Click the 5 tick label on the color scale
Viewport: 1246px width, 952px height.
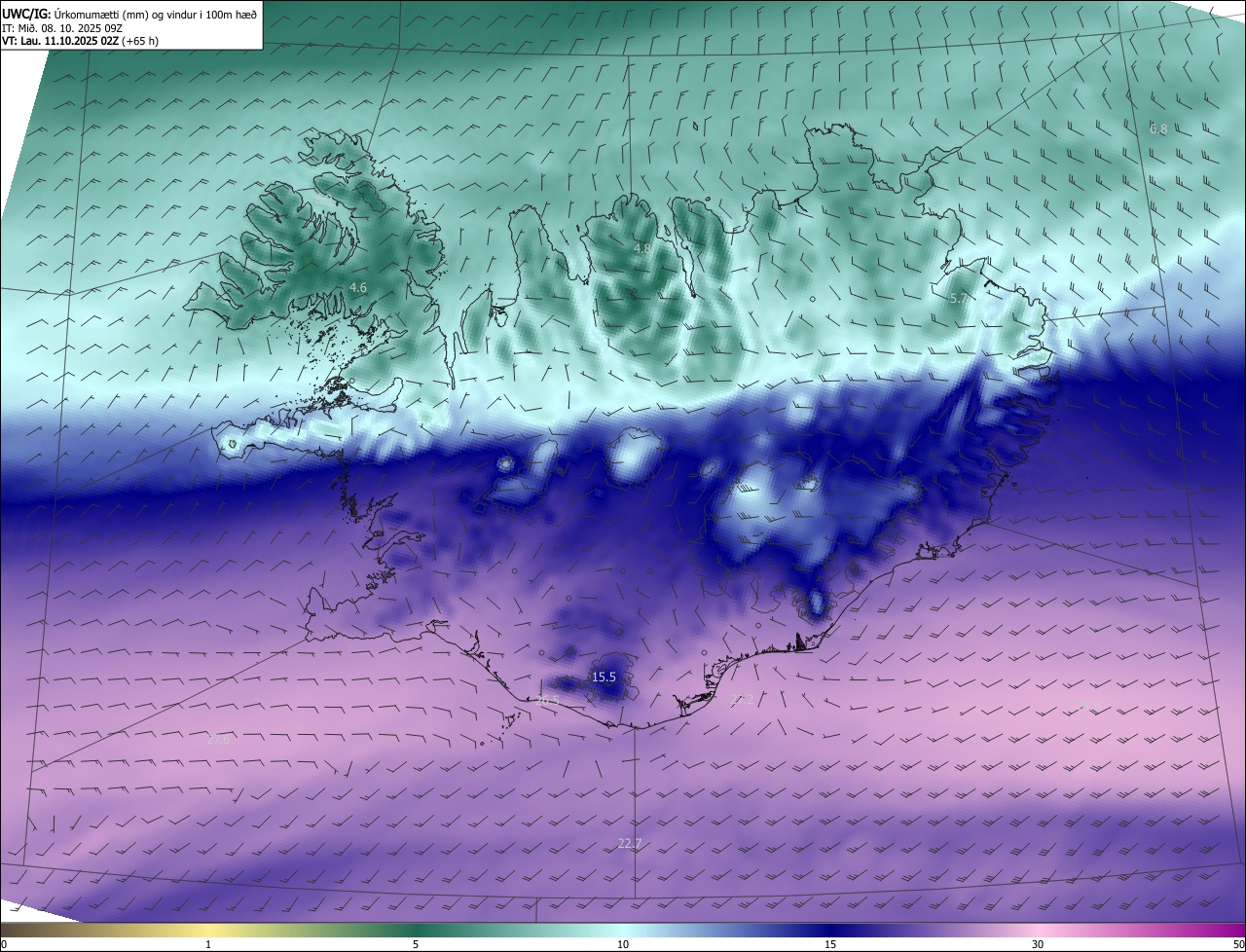pos(416,944)
